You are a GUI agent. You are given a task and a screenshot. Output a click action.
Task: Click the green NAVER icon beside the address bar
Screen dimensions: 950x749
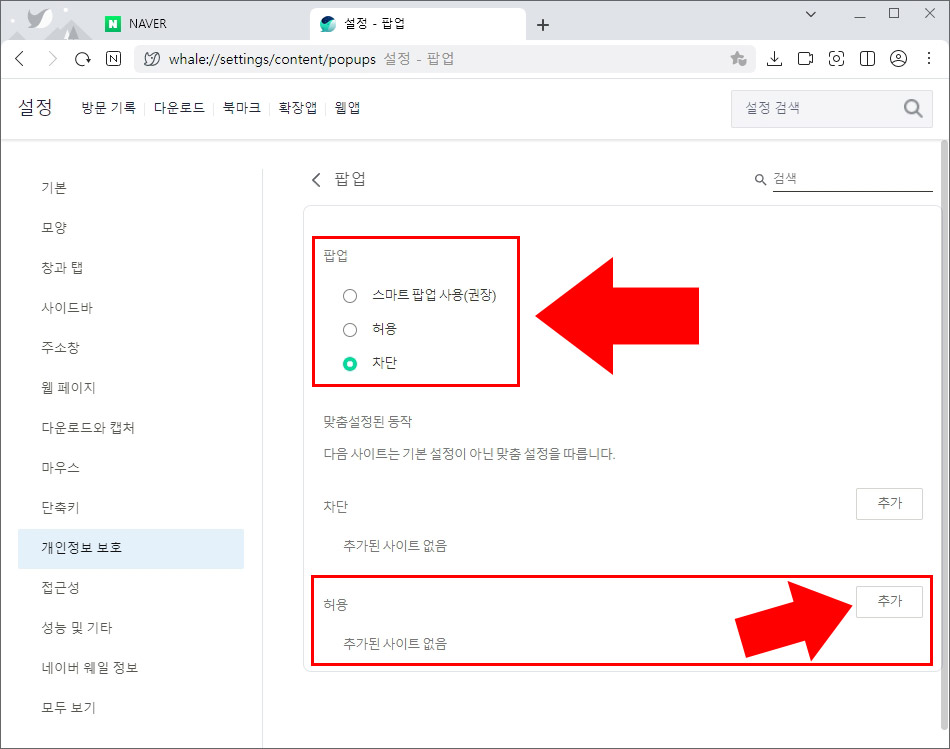[x=113, y=58]
